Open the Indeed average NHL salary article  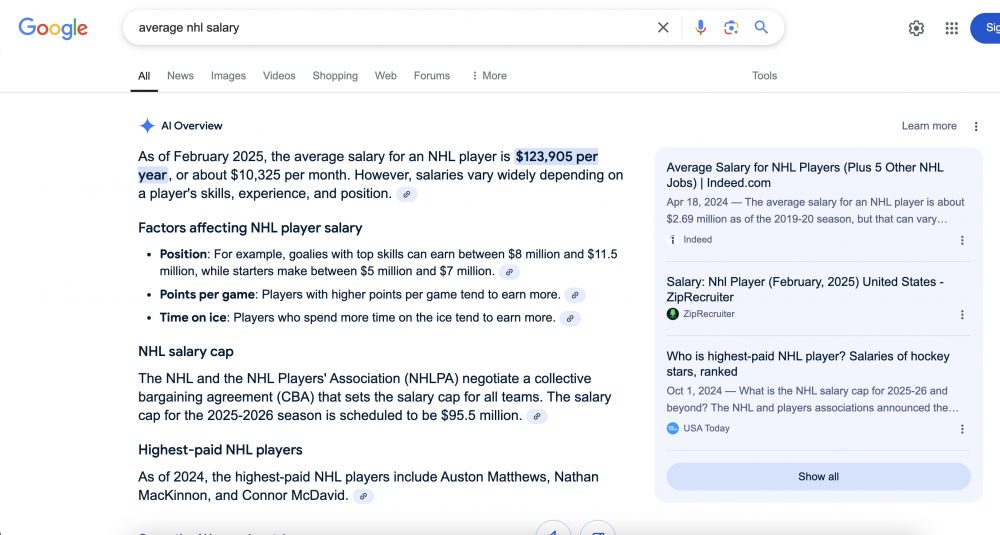pos(804,175)
